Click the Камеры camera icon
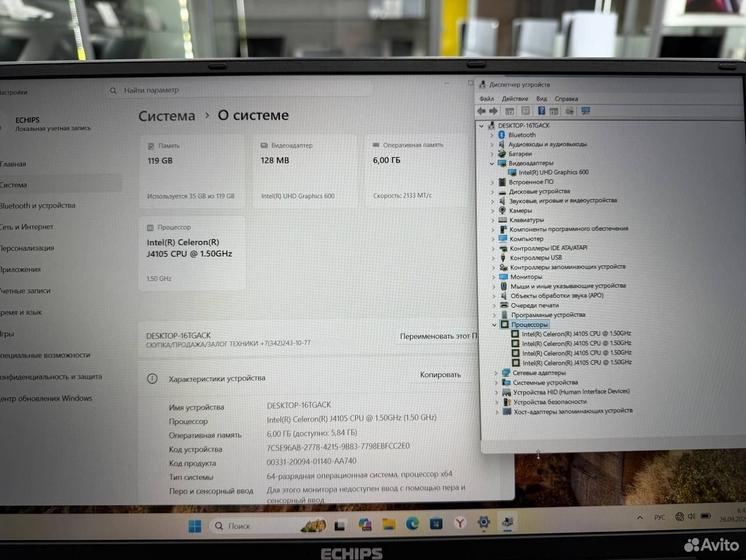 coord(502,210)
